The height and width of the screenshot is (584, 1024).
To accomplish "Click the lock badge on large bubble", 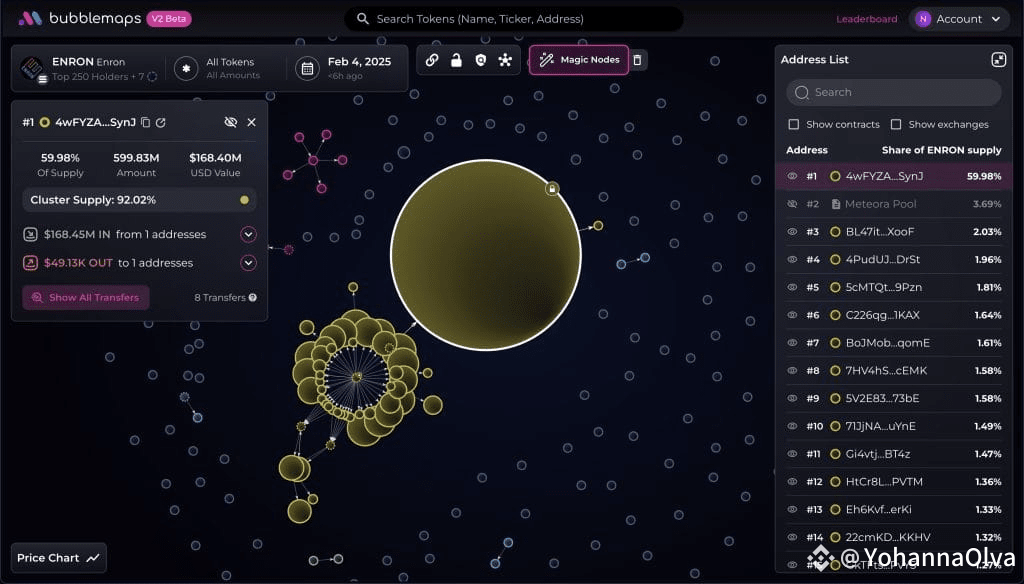I will click(552, 189).
